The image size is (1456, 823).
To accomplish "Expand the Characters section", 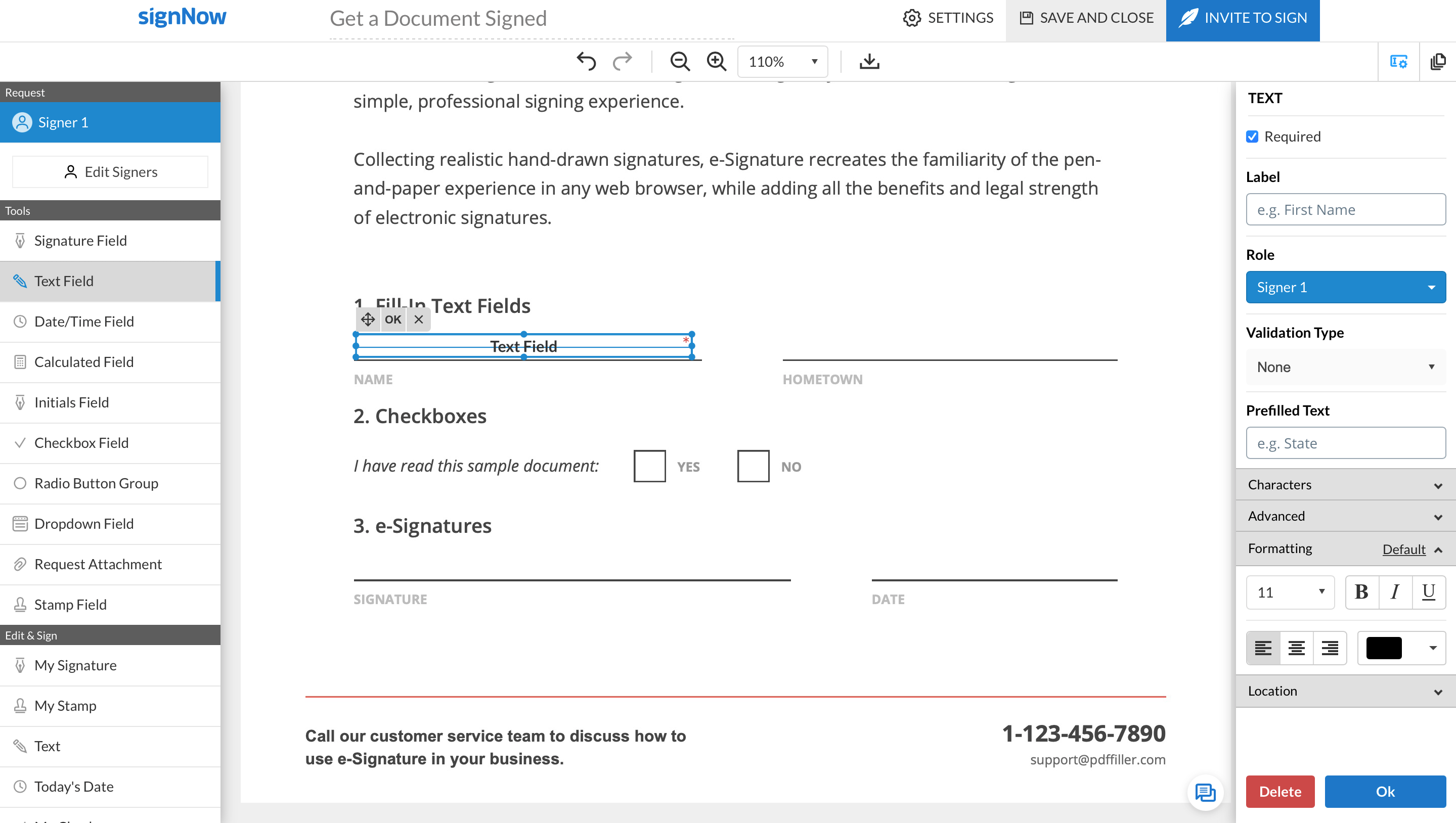I will tap(1345, 485).
